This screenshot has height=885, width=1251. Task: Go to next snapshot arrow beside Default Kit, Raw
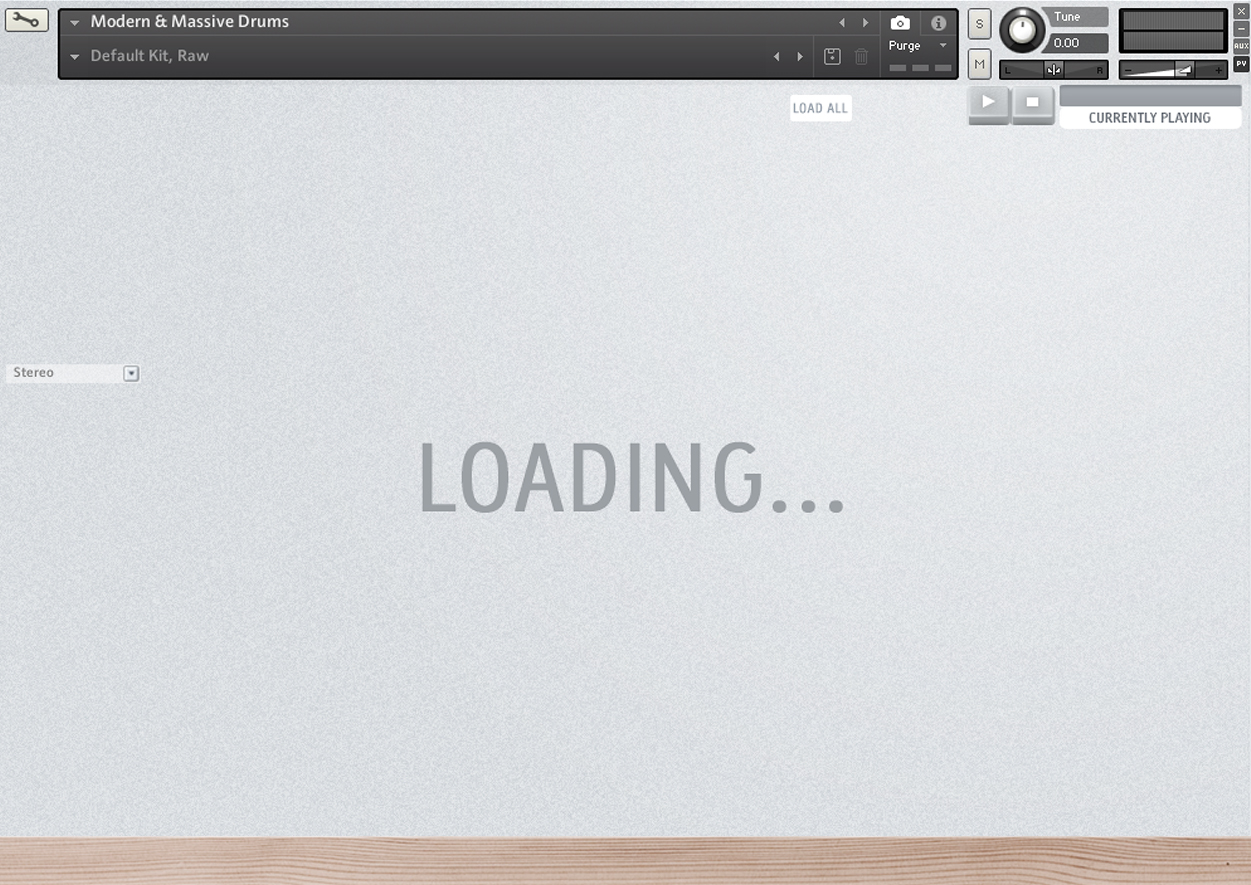coord(800,57)
